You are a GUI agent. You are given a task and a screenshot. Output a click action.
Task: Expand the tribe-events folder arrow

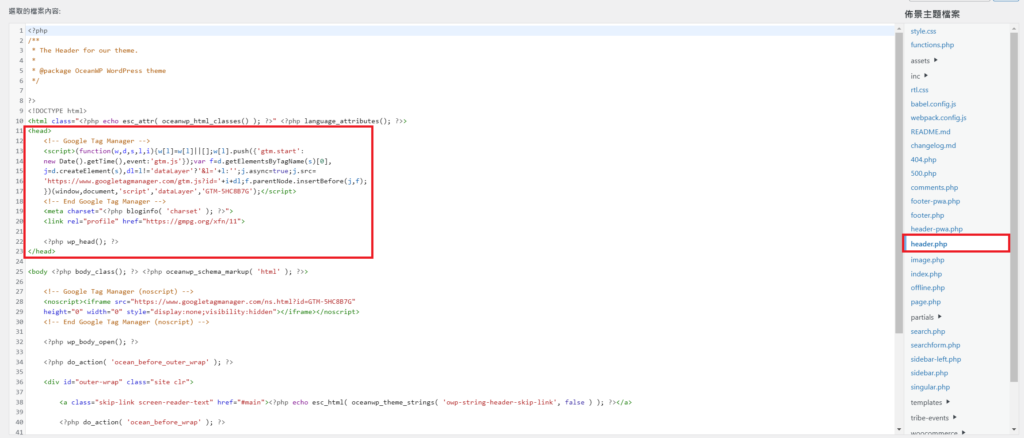(x=954, y=416)
